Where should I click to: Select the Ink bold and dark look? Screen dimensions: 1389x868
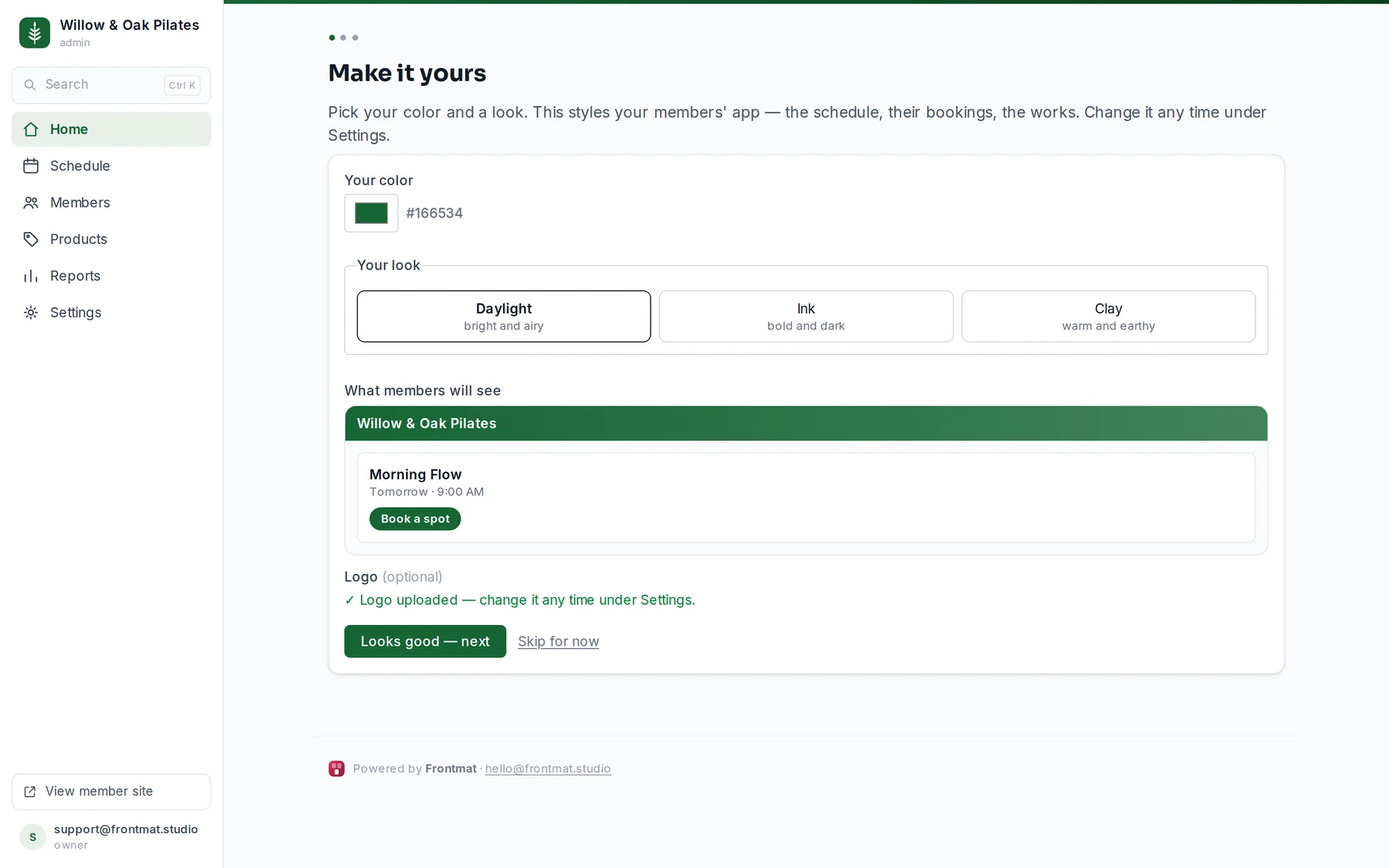tap(806, 316)
